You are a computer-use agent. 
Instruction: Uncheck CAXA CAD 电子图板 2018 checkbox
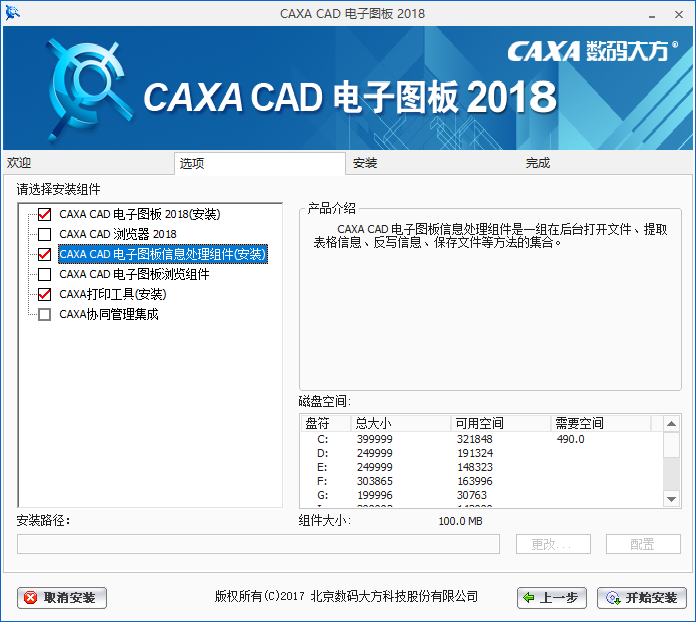(x=44, y=214)
